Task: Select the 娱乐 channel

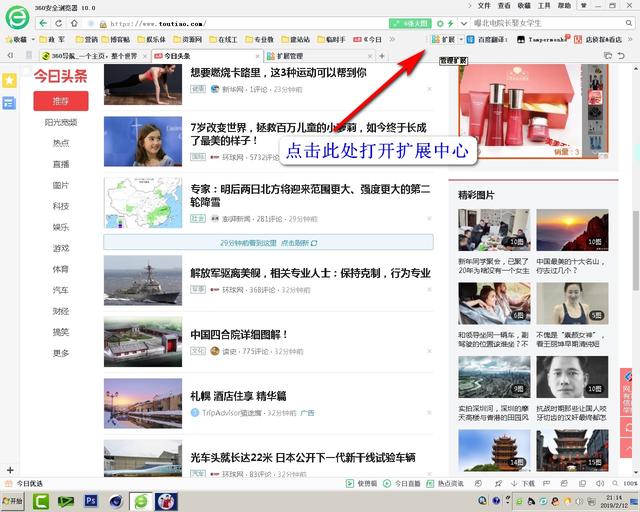Action: pos(61,227)
